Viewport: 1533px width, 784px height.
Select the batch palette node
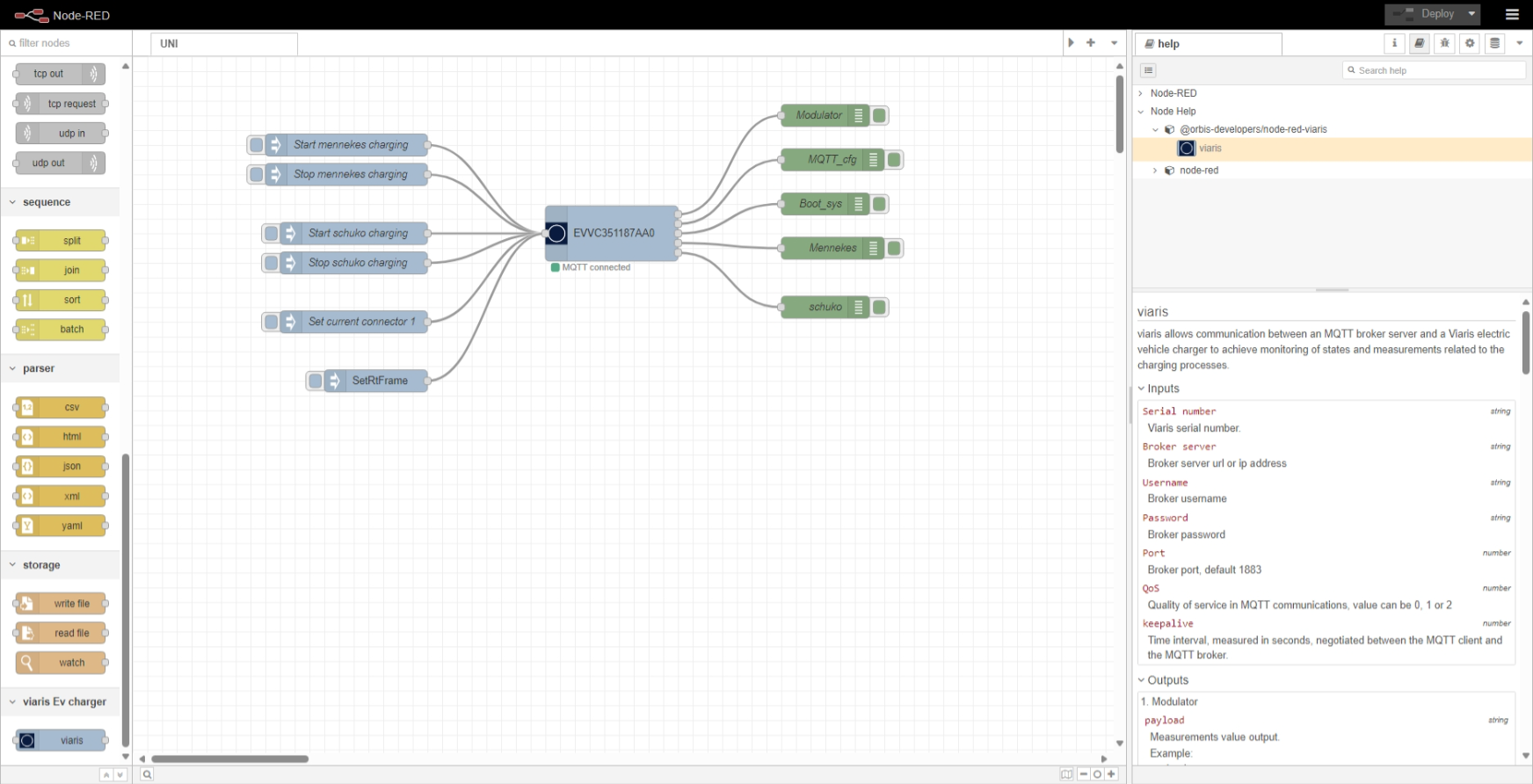pyautogui.click(x=60, y=330)
